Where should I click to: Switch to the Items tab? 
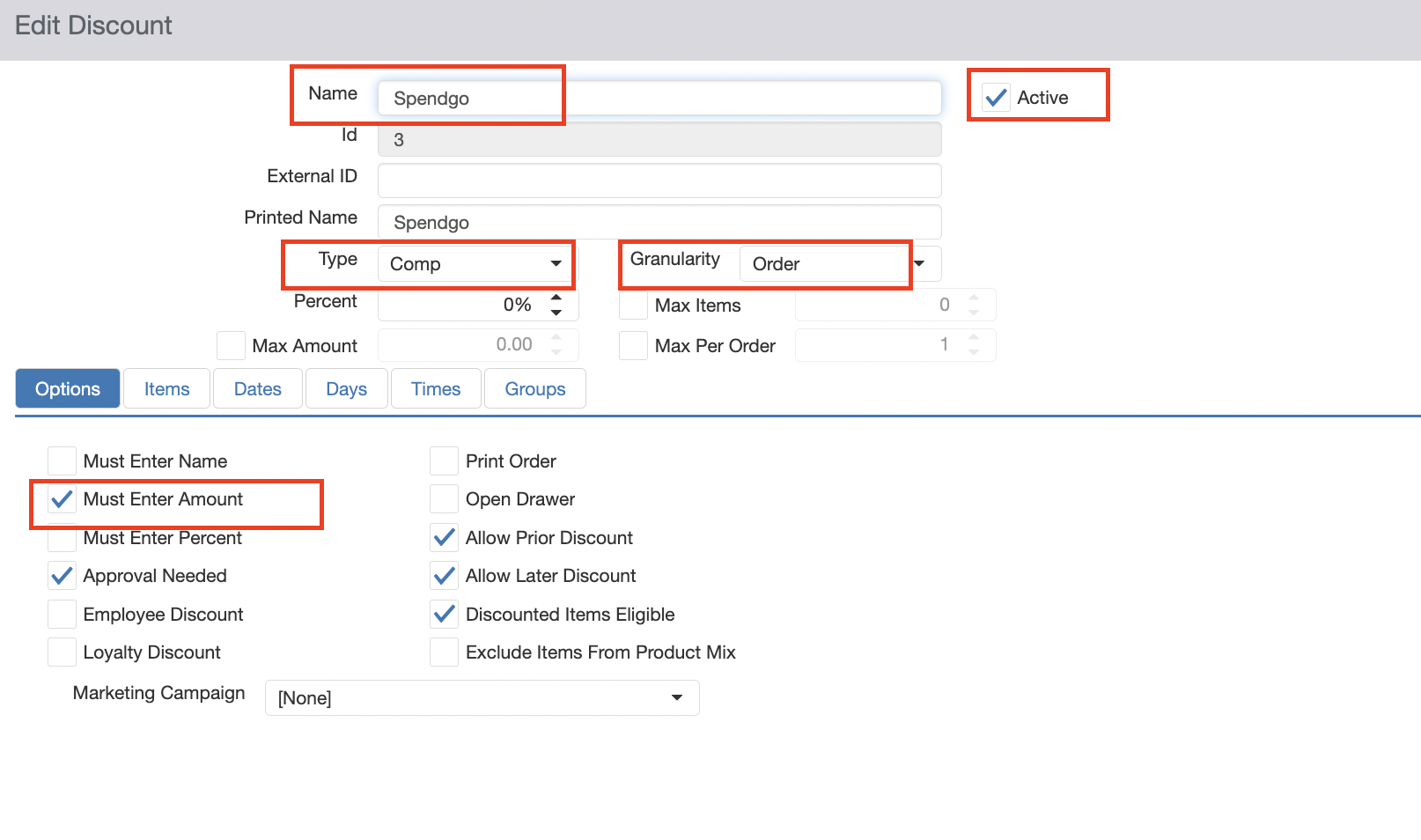click(166, 389)
